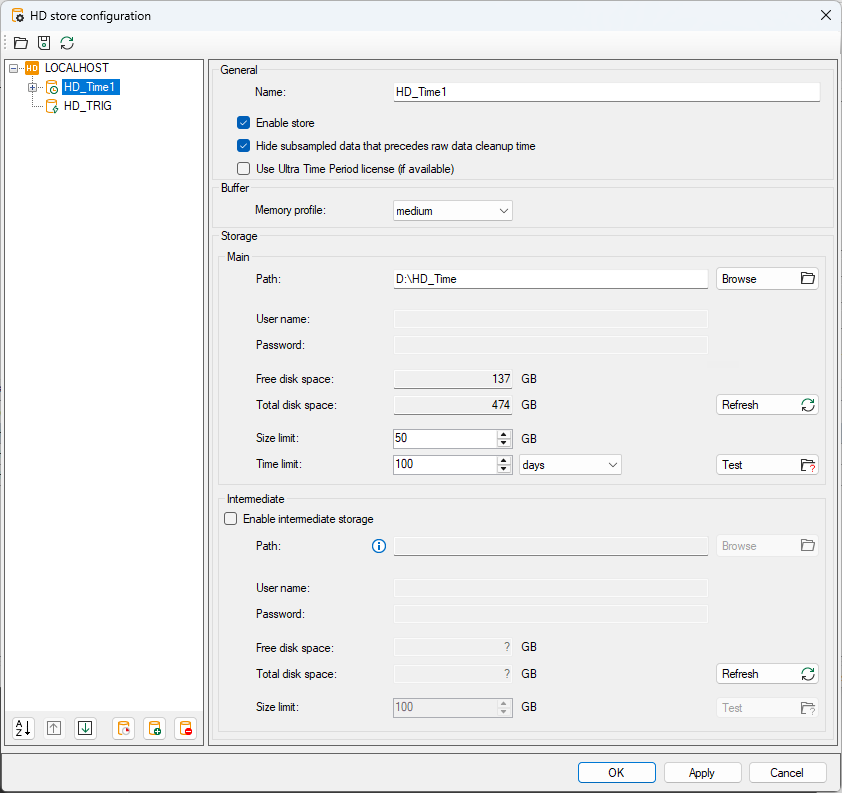The height and width of the screenshot is (793, 842).
Task: Click the remove store icon with minus
Action: 185,728
